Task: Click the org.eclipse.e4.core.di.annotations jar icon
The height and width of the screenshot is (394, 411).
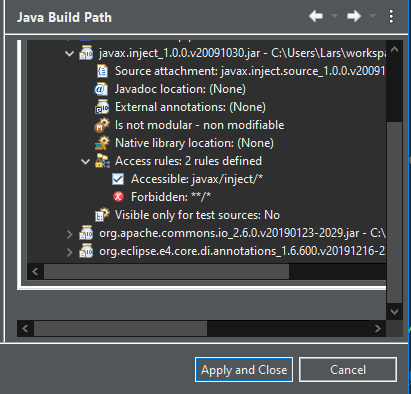Action: coord(86,251)
